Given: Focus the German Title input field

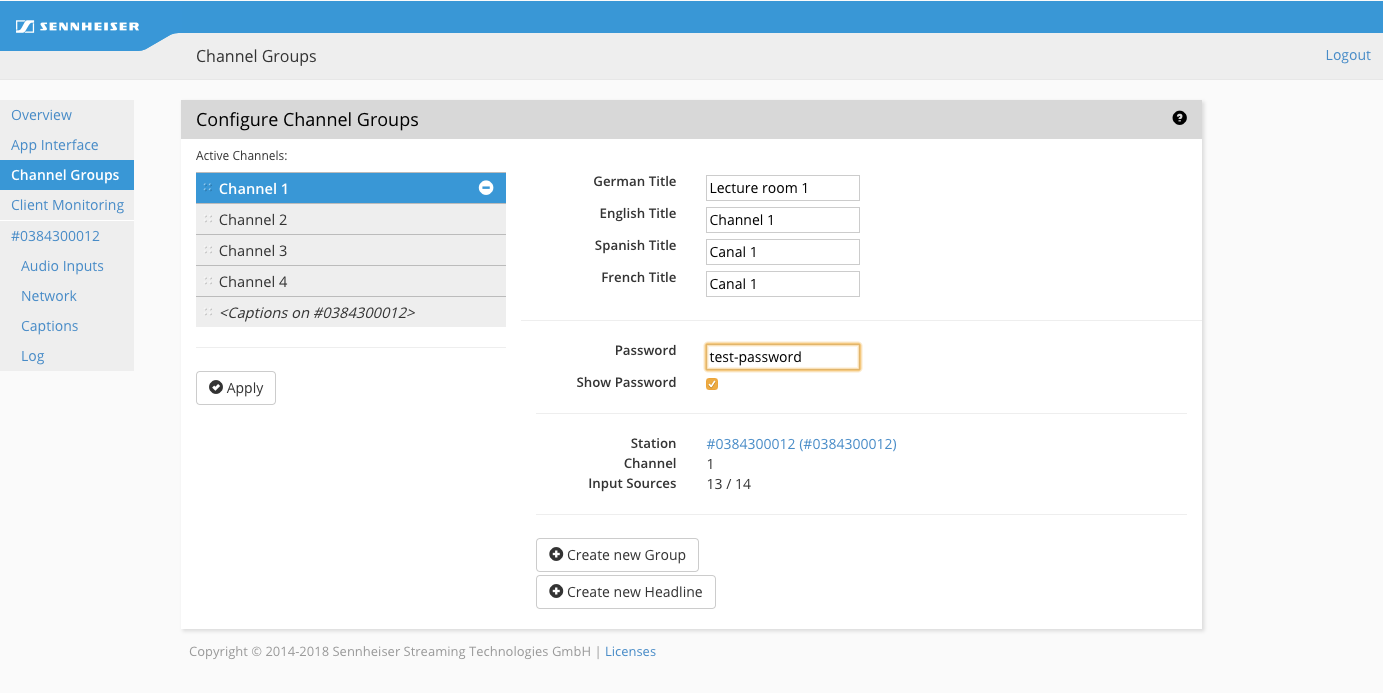Looking at the screenshot, I should pyautogui.click(x=782, y=188).
